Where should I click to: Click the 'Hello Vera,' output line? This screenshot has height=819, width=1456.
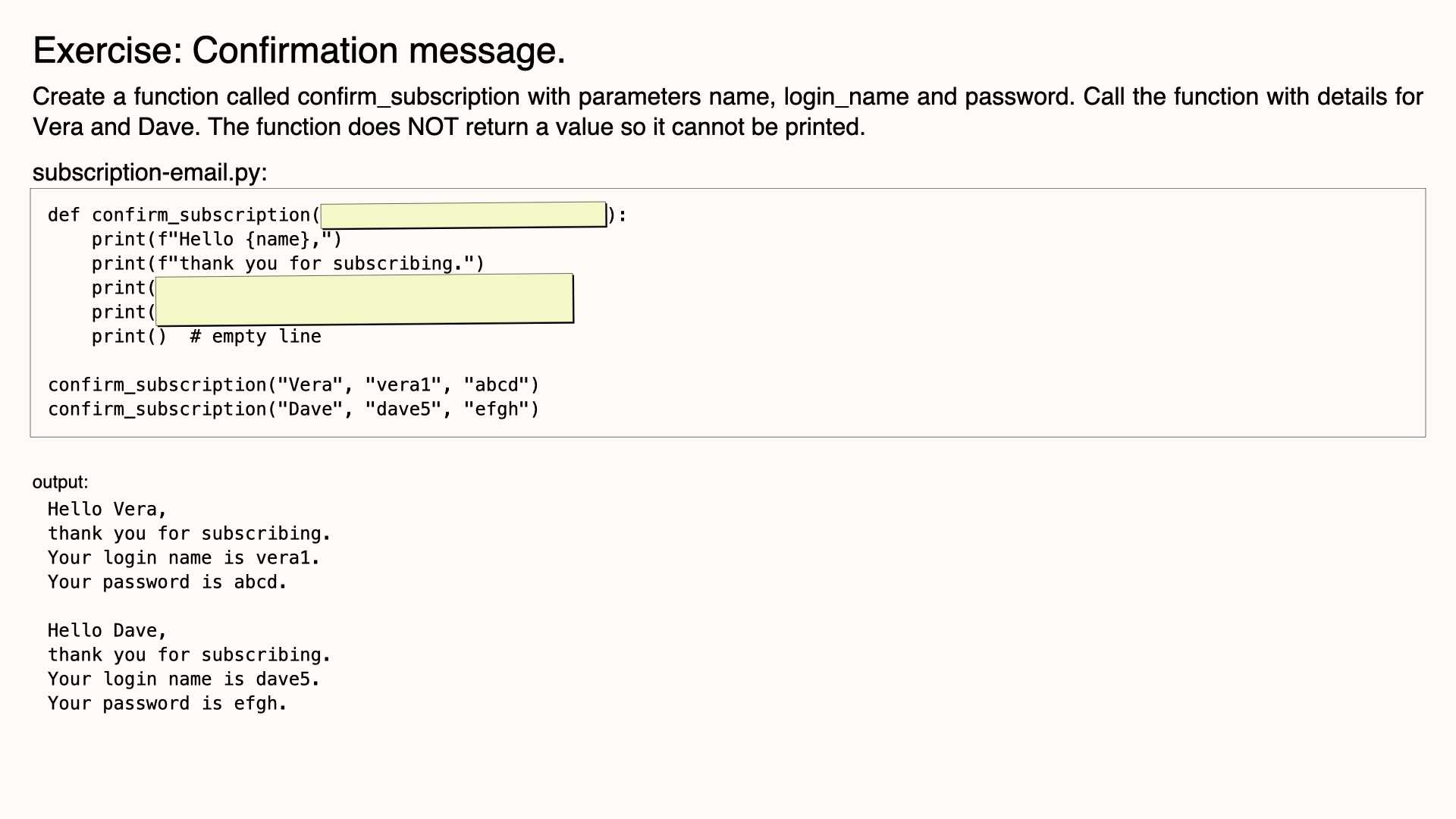point(107,510)
